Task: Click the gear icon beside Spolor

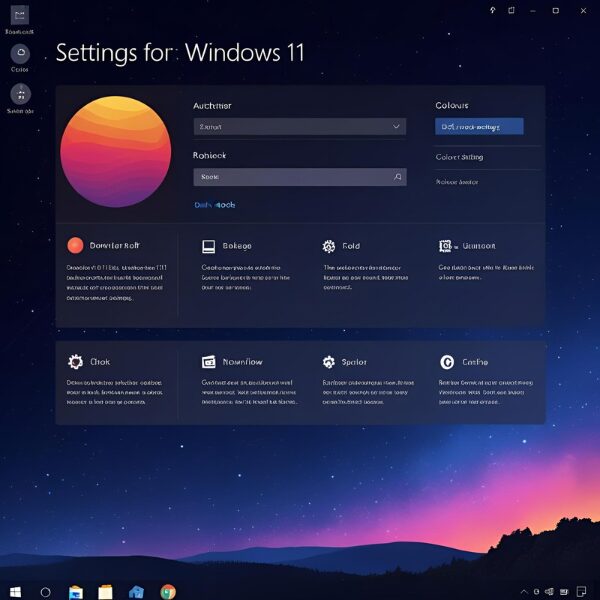Action: (x=329, y=362)
